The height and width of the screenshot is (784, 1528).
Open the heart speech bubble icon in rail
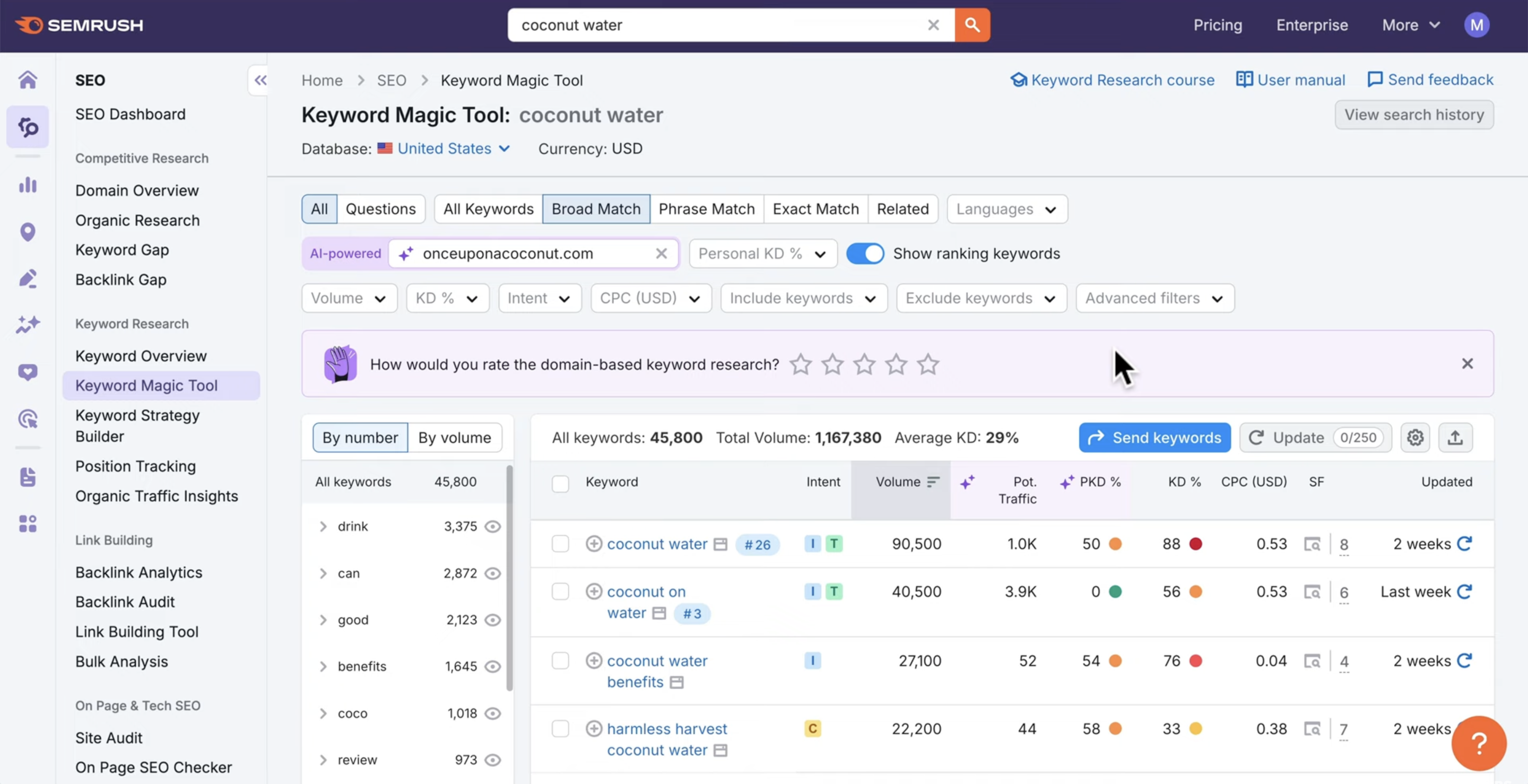coord(27,372)
